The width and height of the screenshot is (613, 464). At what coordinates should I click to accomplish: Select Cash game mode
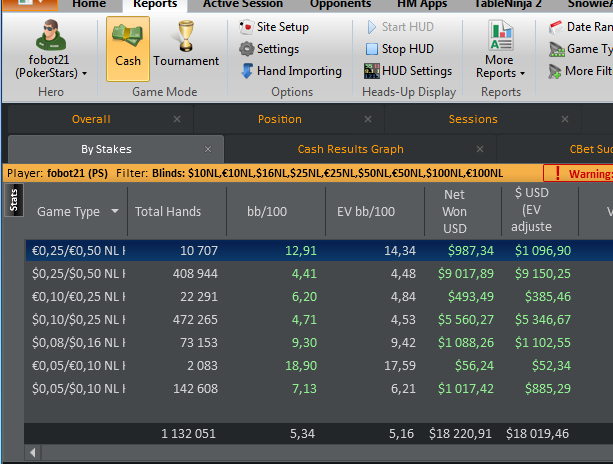point(128,49)
